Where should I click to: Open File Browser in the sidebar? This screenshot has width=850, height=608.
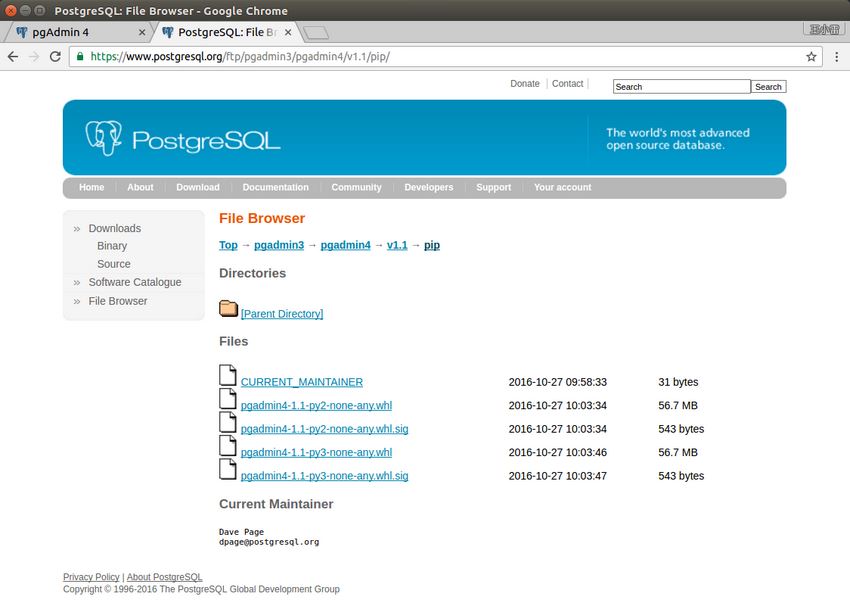pos(118,301)
